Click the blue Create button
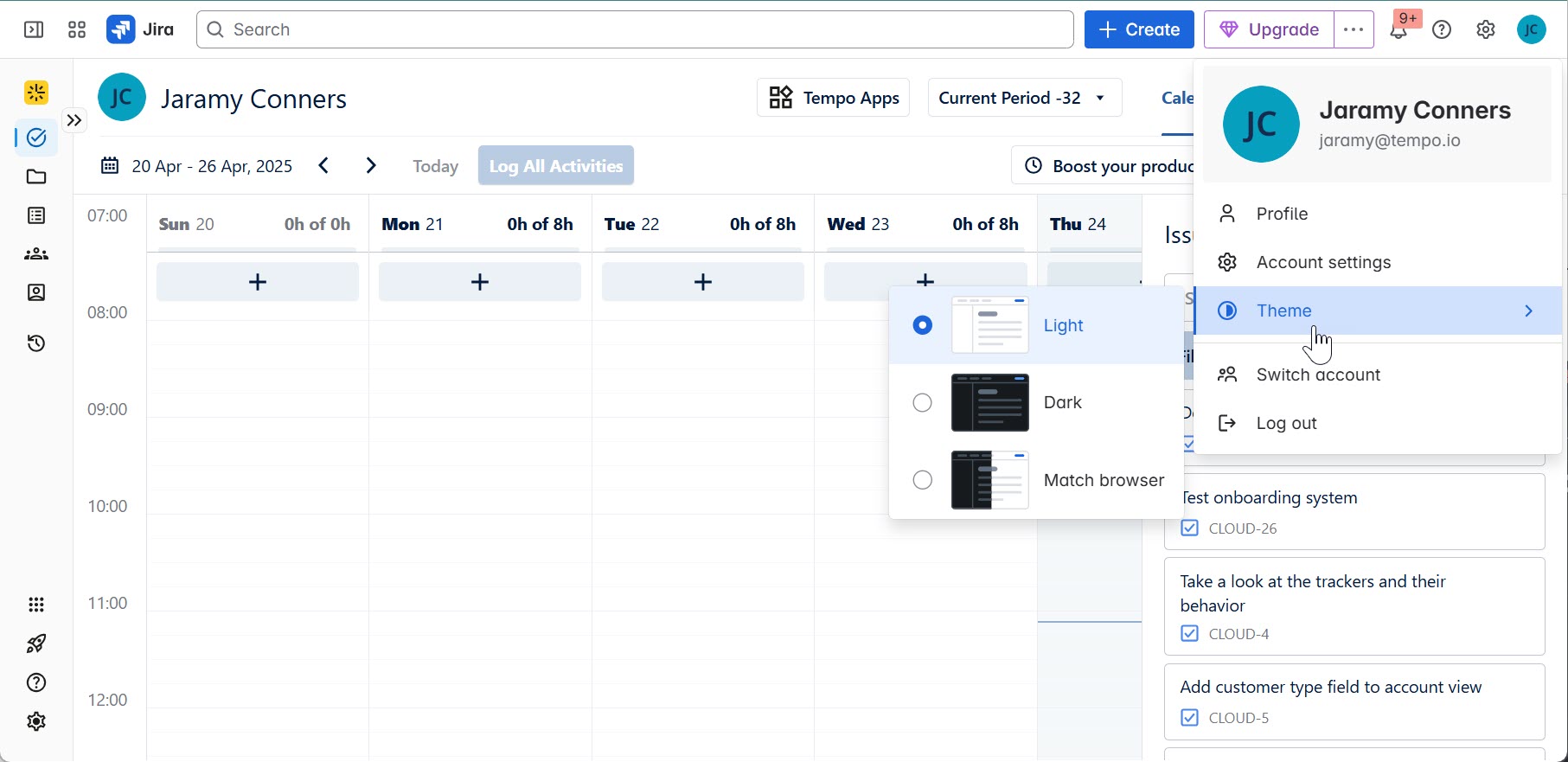Screen dimensions: 1568x762 click(x=1139, y=30)
